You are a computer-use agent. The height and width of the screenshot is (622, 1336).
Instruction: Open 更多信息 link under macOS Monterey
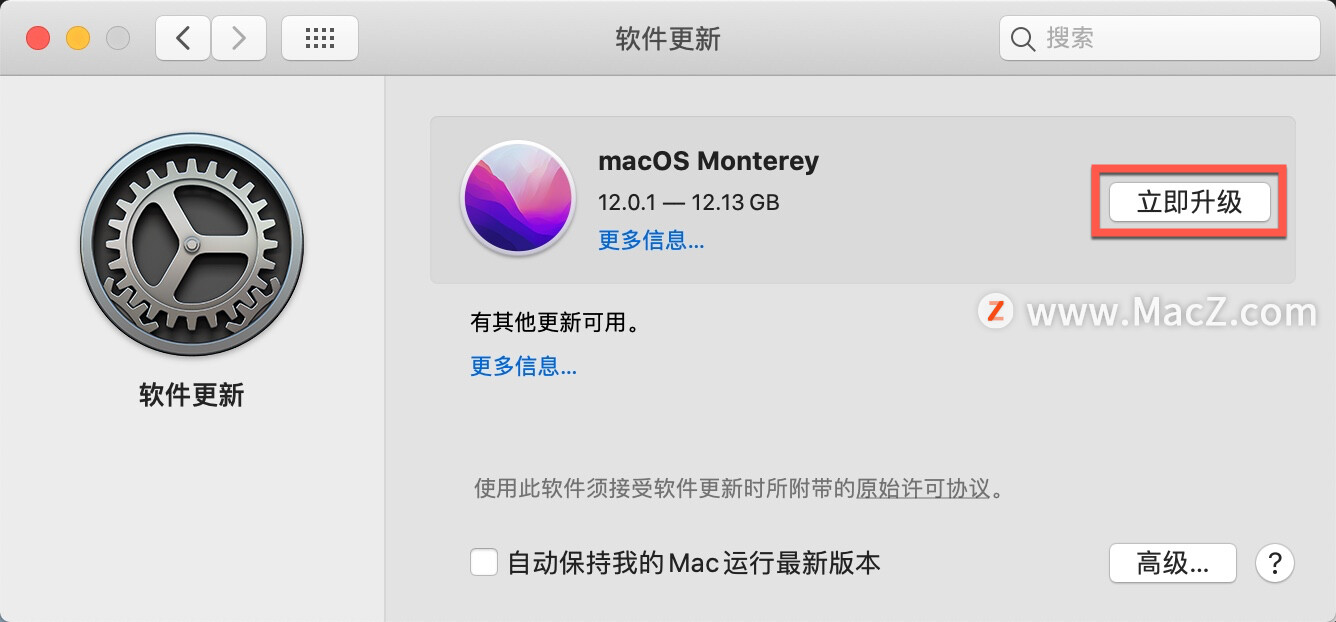point(650,240)
